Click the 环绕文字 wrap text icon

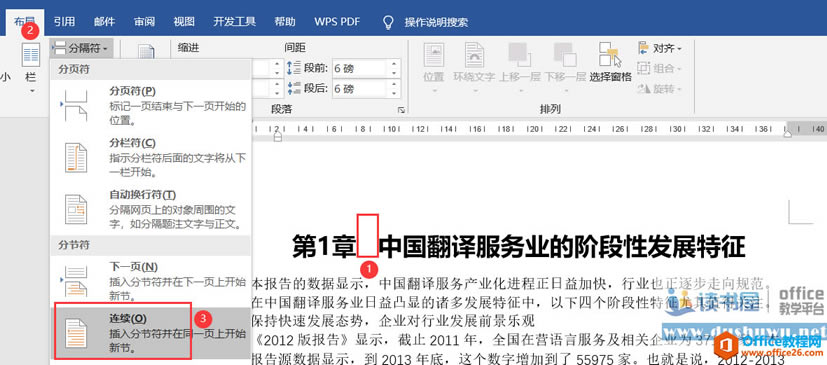474,55
